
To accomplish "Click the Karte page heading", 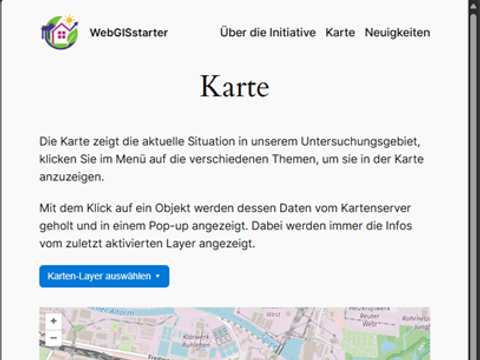I will click(x=235, y=86).
